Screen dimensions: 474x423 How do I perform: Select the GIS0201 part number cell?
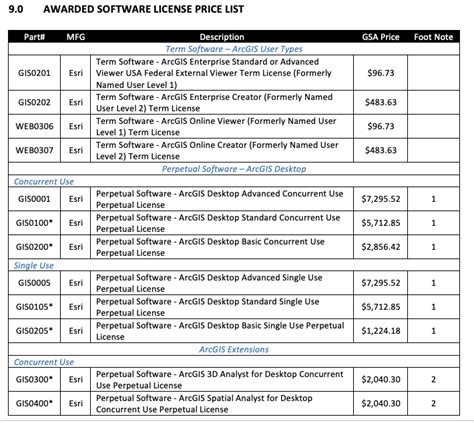34,73
